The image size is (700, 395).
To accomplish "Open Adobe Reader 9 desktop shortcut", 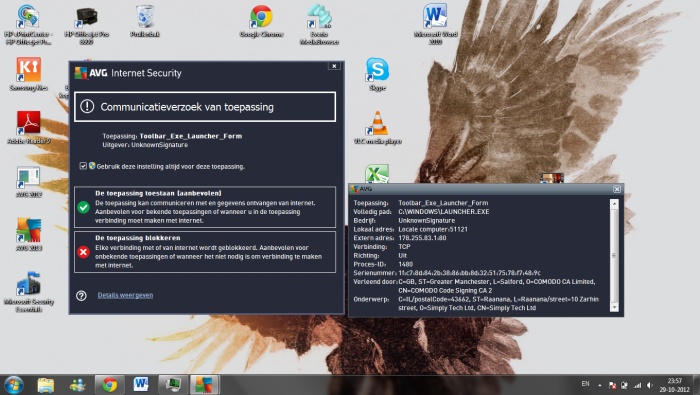I will 29,128.
